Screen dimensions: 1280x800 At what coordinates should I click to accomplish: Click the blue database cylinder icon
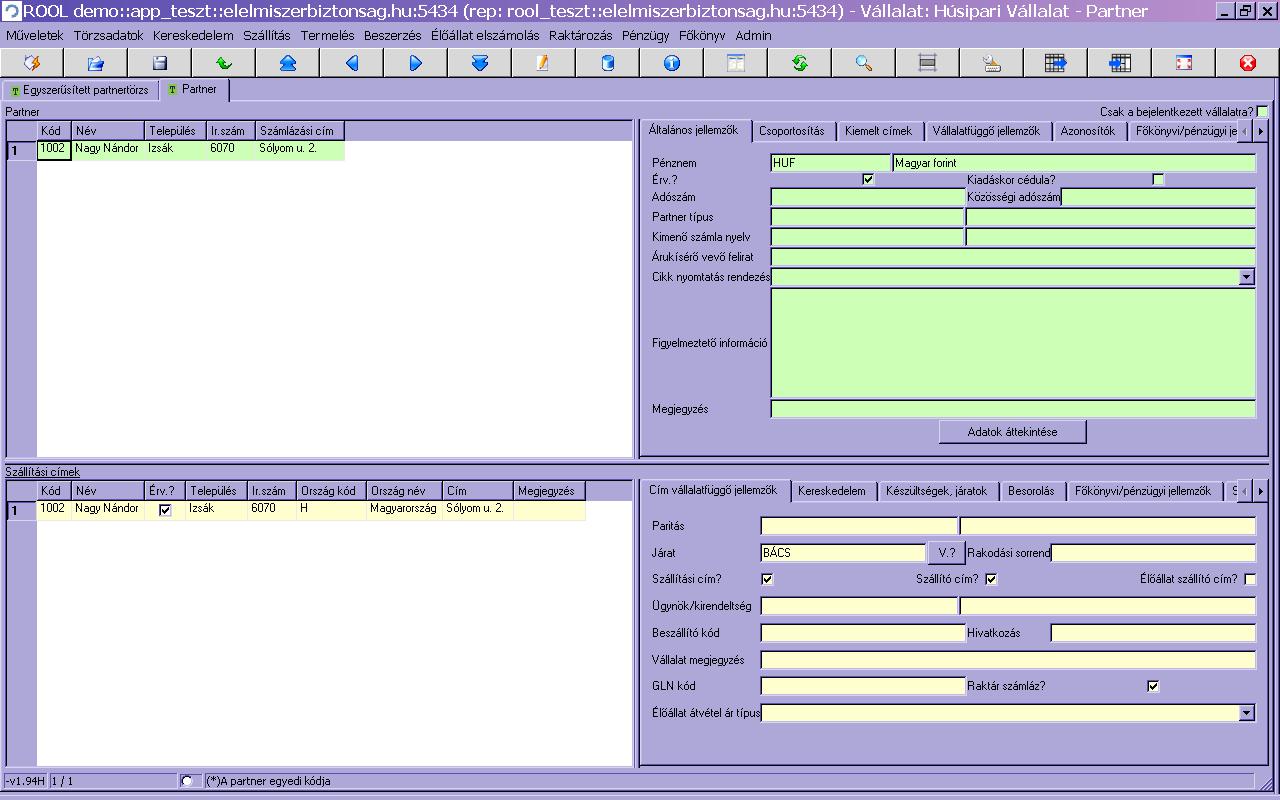[x=607, y=63]
